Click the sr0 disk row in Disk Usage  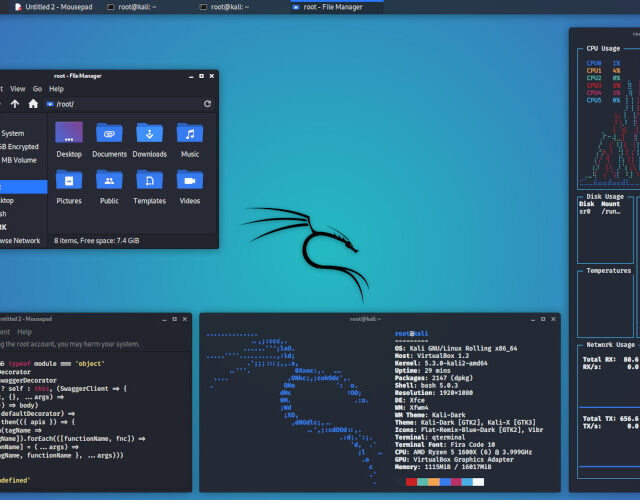(x=600, y=211)
